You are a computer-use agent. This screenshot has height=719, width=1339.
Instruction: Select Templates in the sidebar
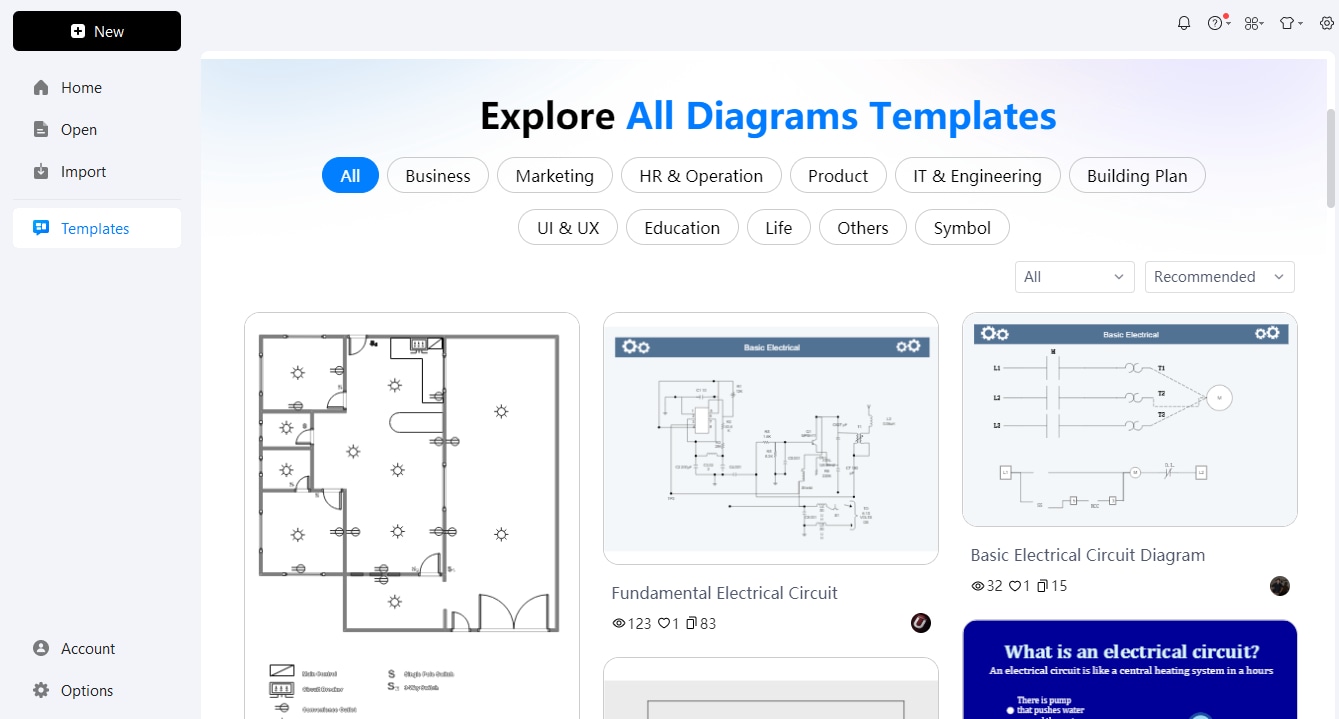coord(97,228)
